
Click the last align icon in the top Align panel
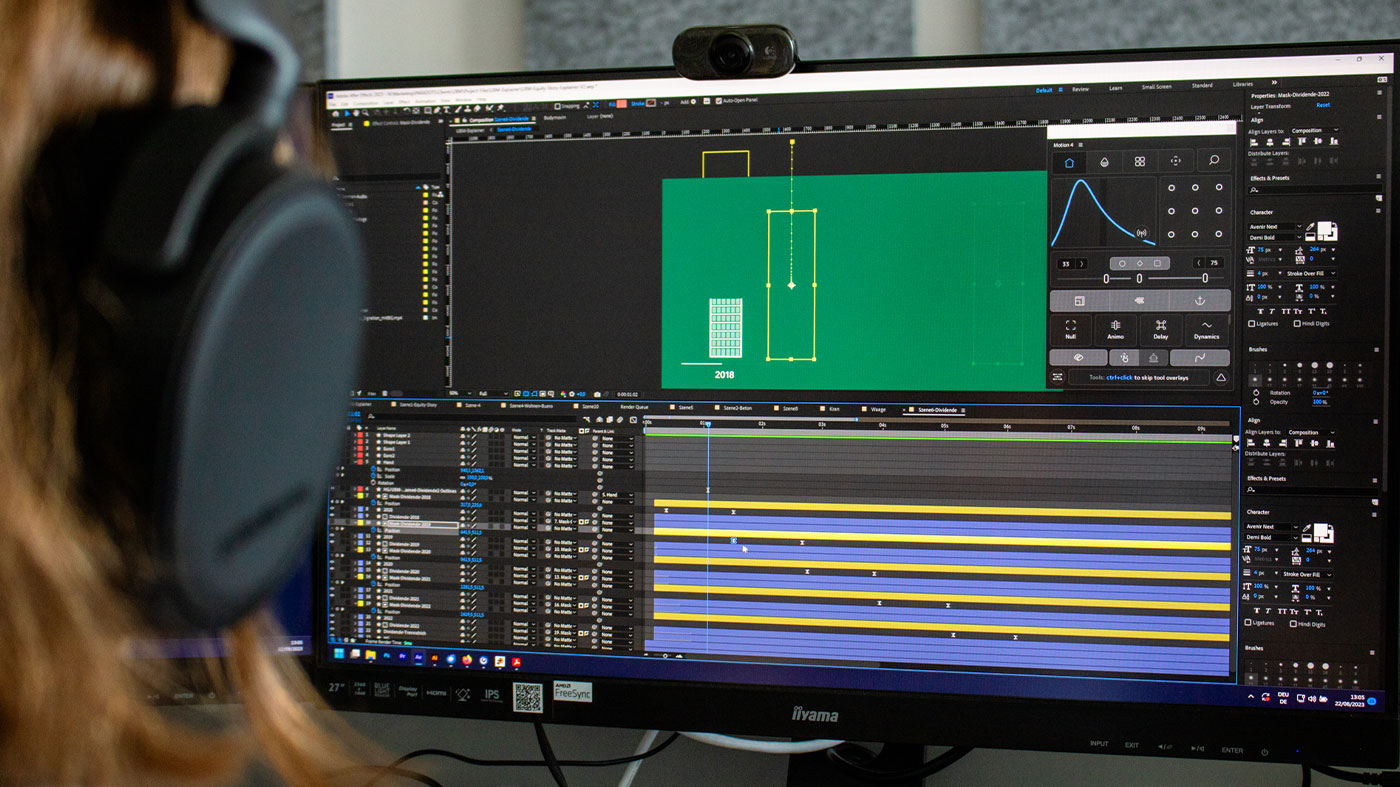tap(1336, 142)
